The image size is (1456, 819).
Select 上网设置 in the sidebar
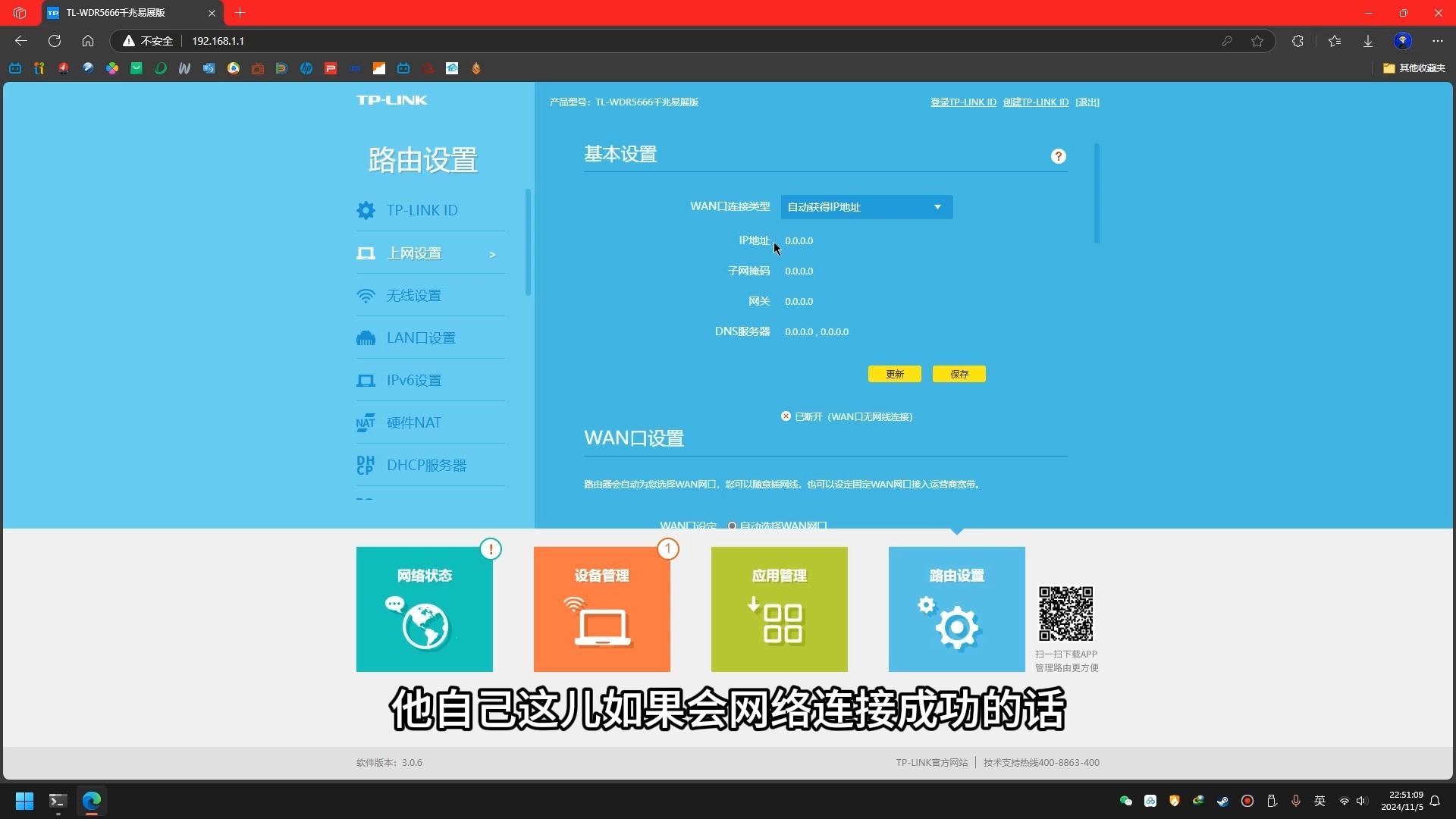tap(430, 253)
